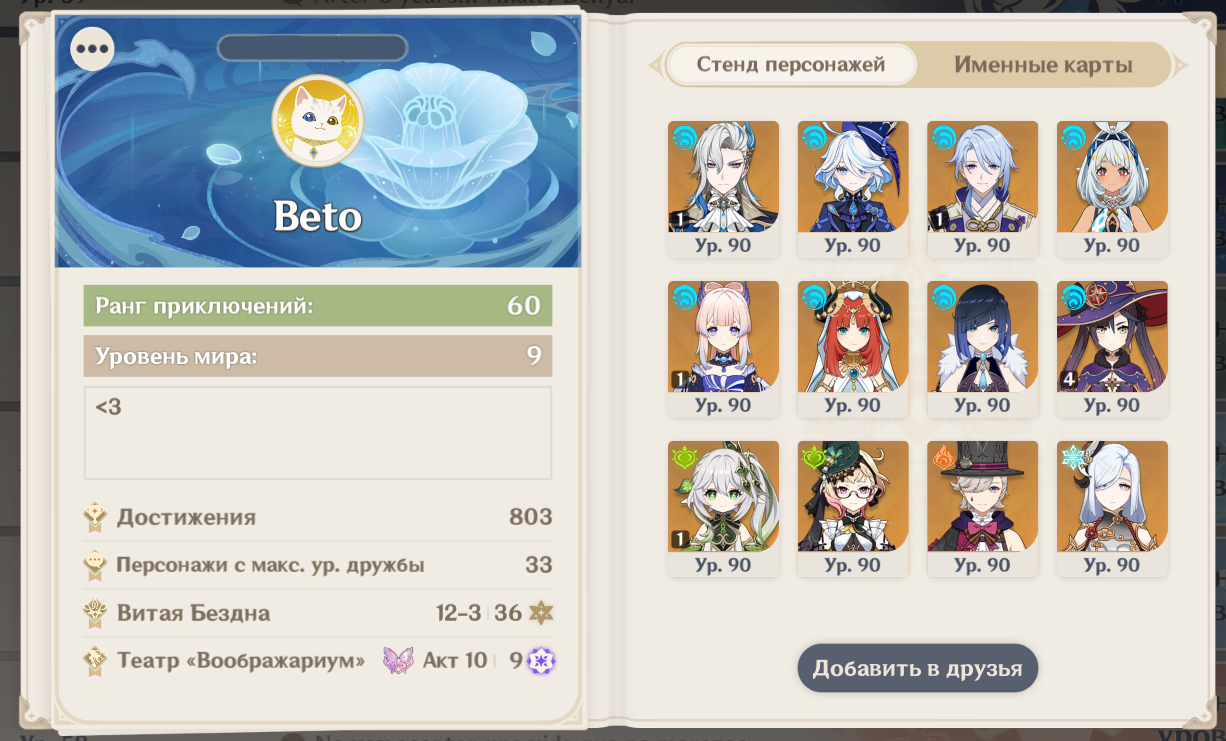
Task: Click the purple star icon next to 9
Action: 542,661
